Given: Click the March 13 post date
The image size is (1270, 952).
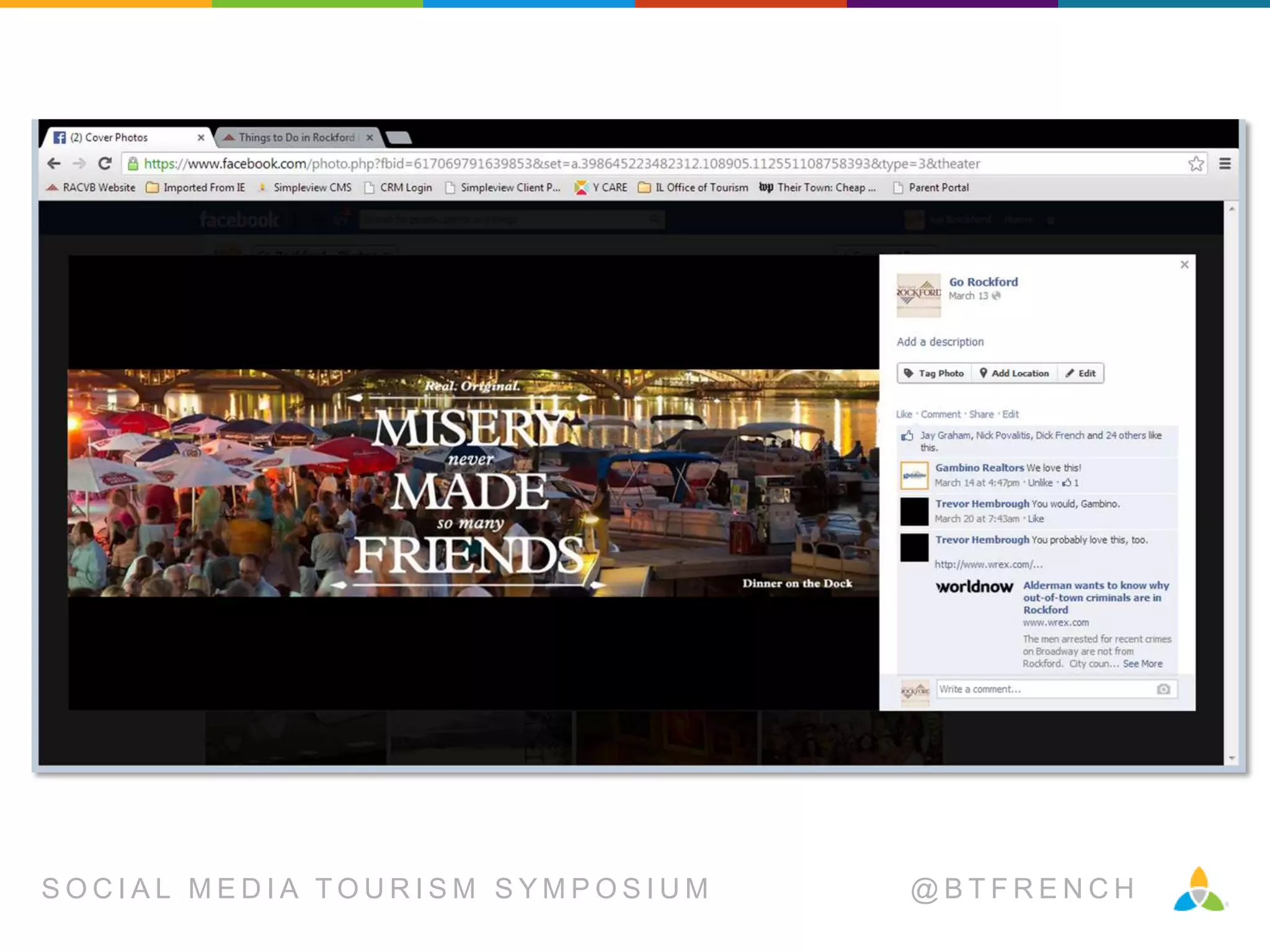Looking at the screenshot, I should click(968, 296).
